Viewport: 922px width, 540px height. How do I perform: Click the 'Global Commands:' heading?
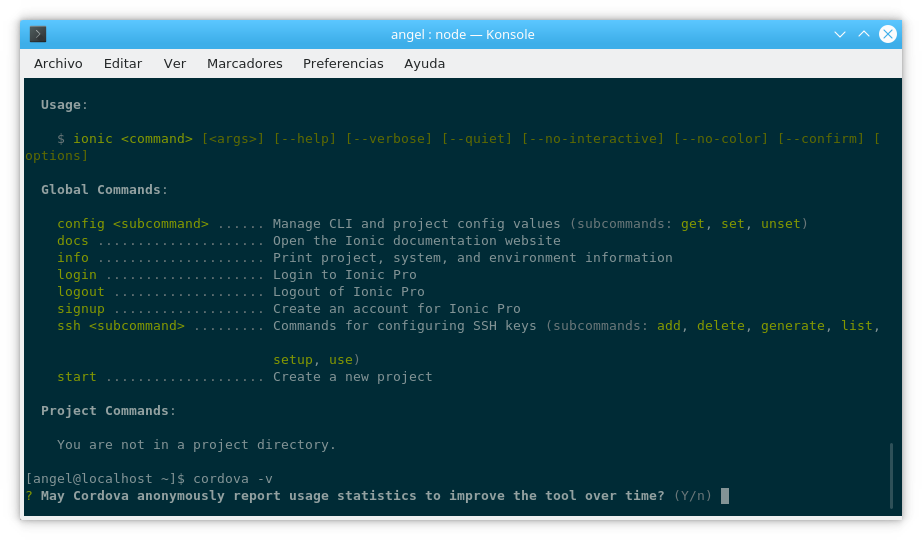tap(104, 189)
